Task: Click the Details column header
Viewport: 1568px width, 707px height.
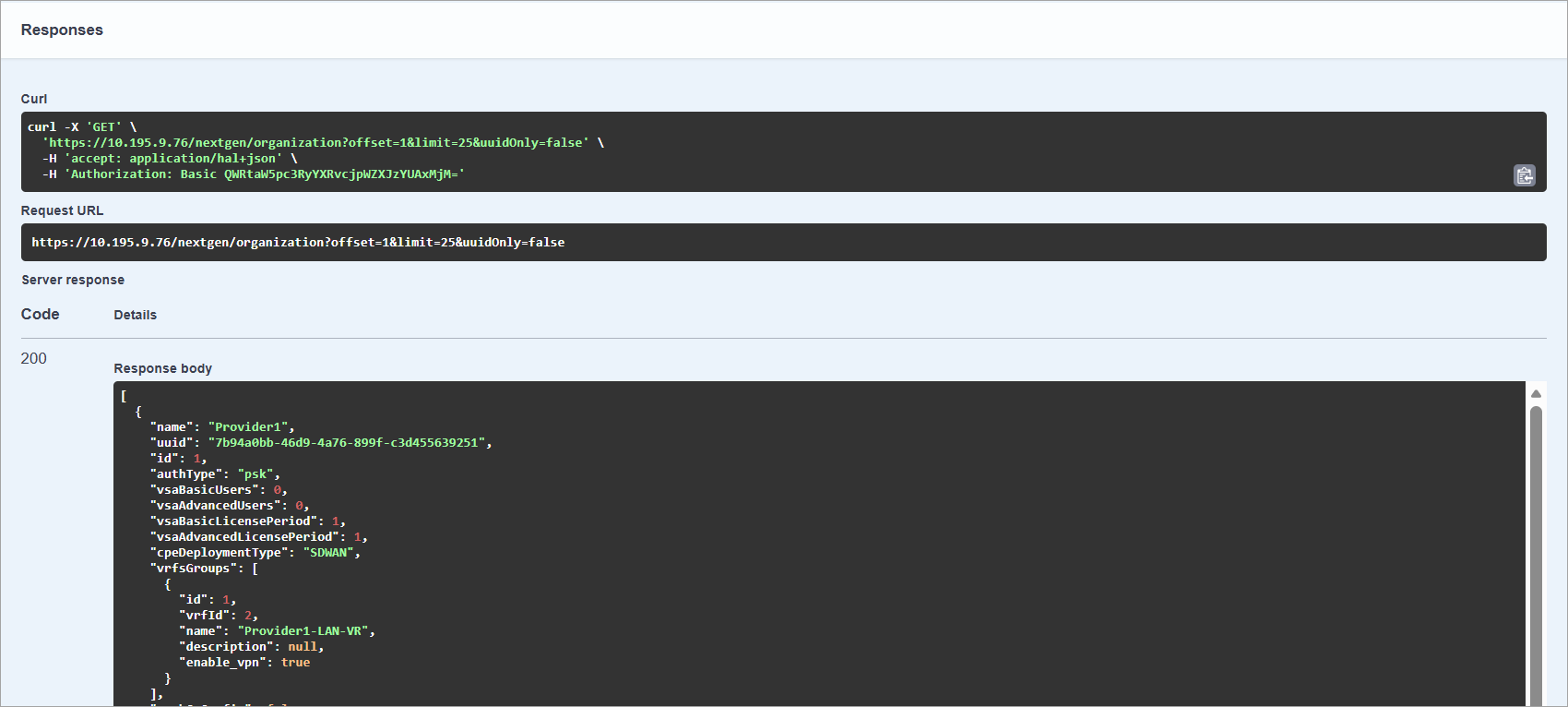Action: pyautogui.click(x=135, y=315)
